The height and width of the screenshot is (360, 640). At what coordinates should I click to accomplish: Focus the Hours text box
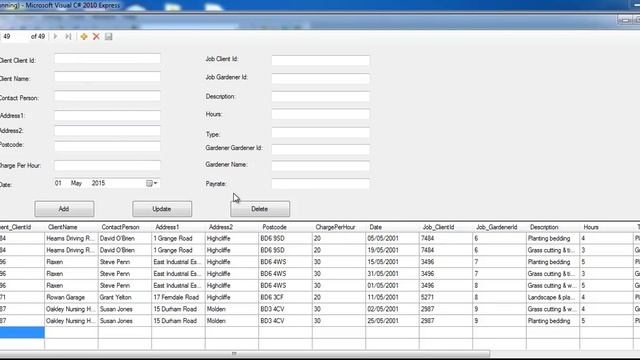(320, 114)
